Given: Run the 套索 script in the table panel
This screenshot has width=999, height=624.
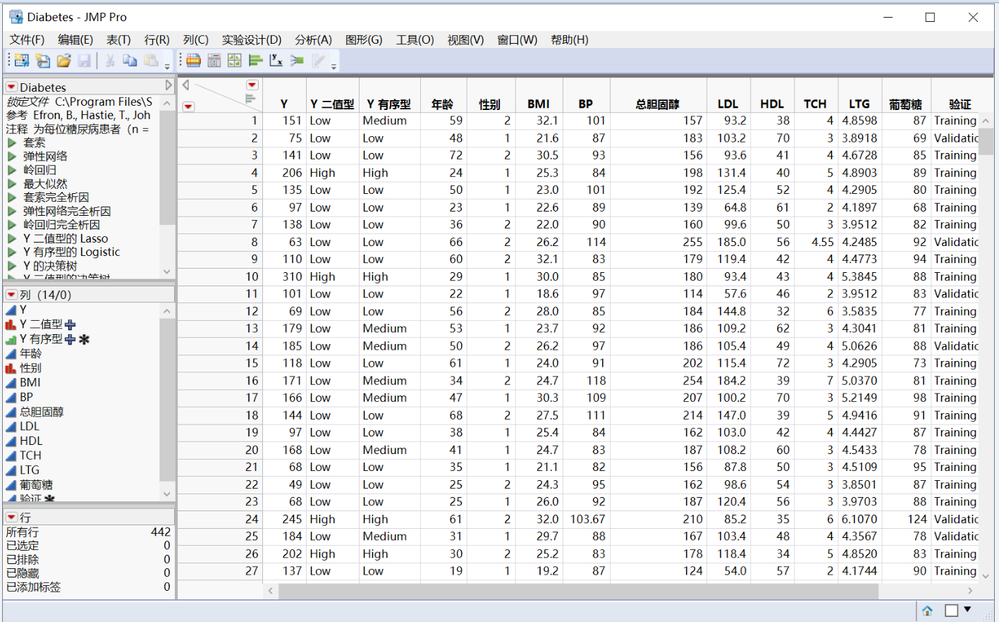Looking at the screenshot, I should 12,141.
